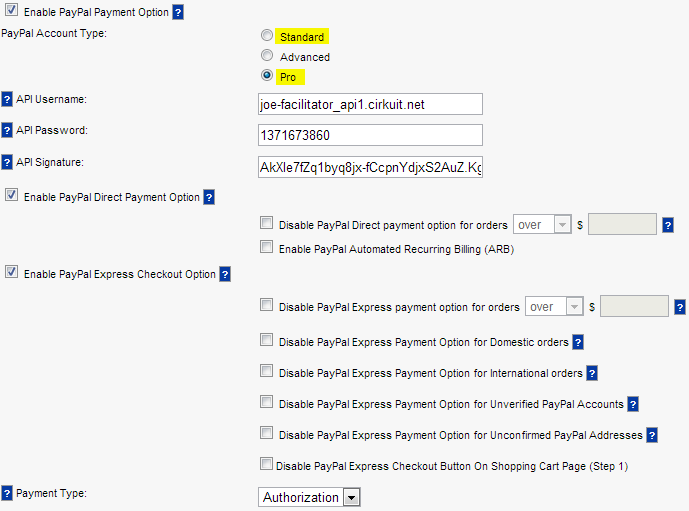Check Disable Express for International orders
689x511 pixels.
(266, 370)
